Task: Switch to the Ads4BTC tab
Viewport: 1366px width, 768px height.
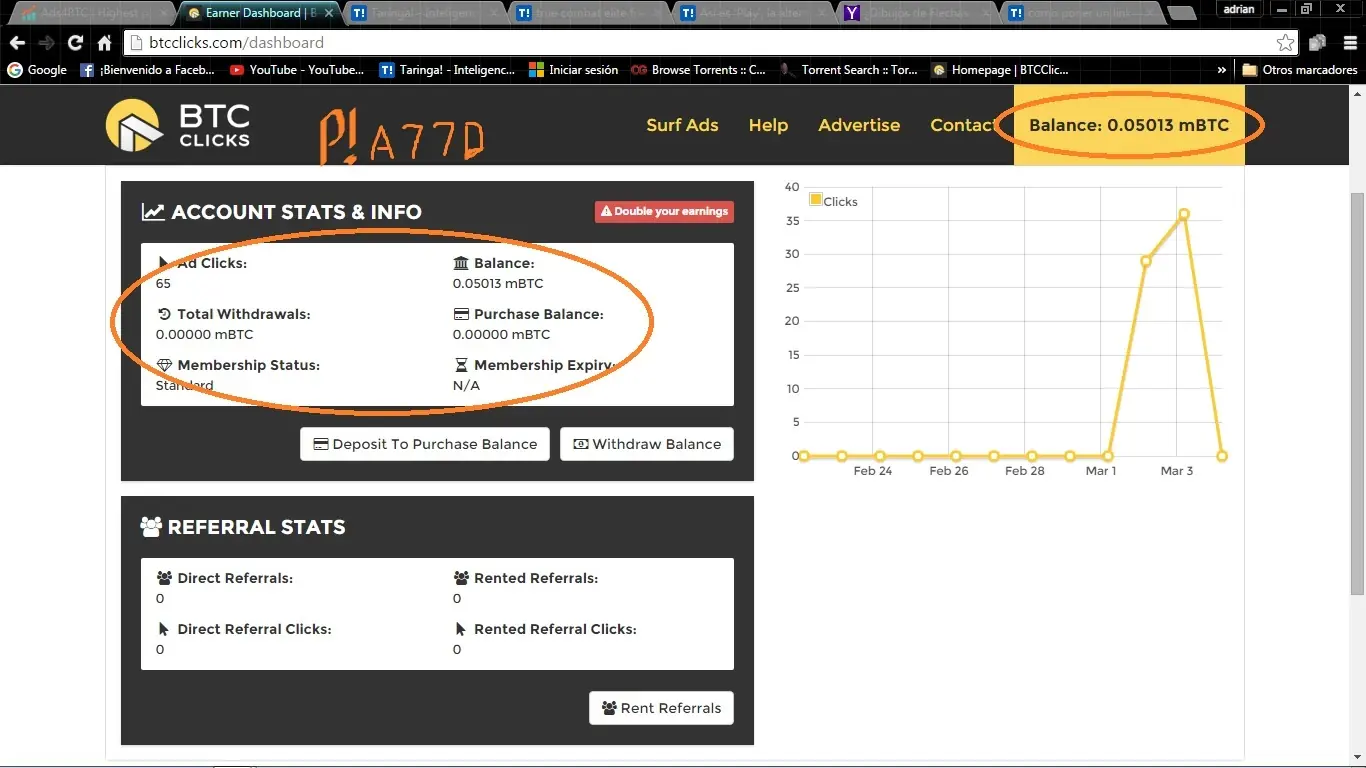Action: (x=90, y=13)
